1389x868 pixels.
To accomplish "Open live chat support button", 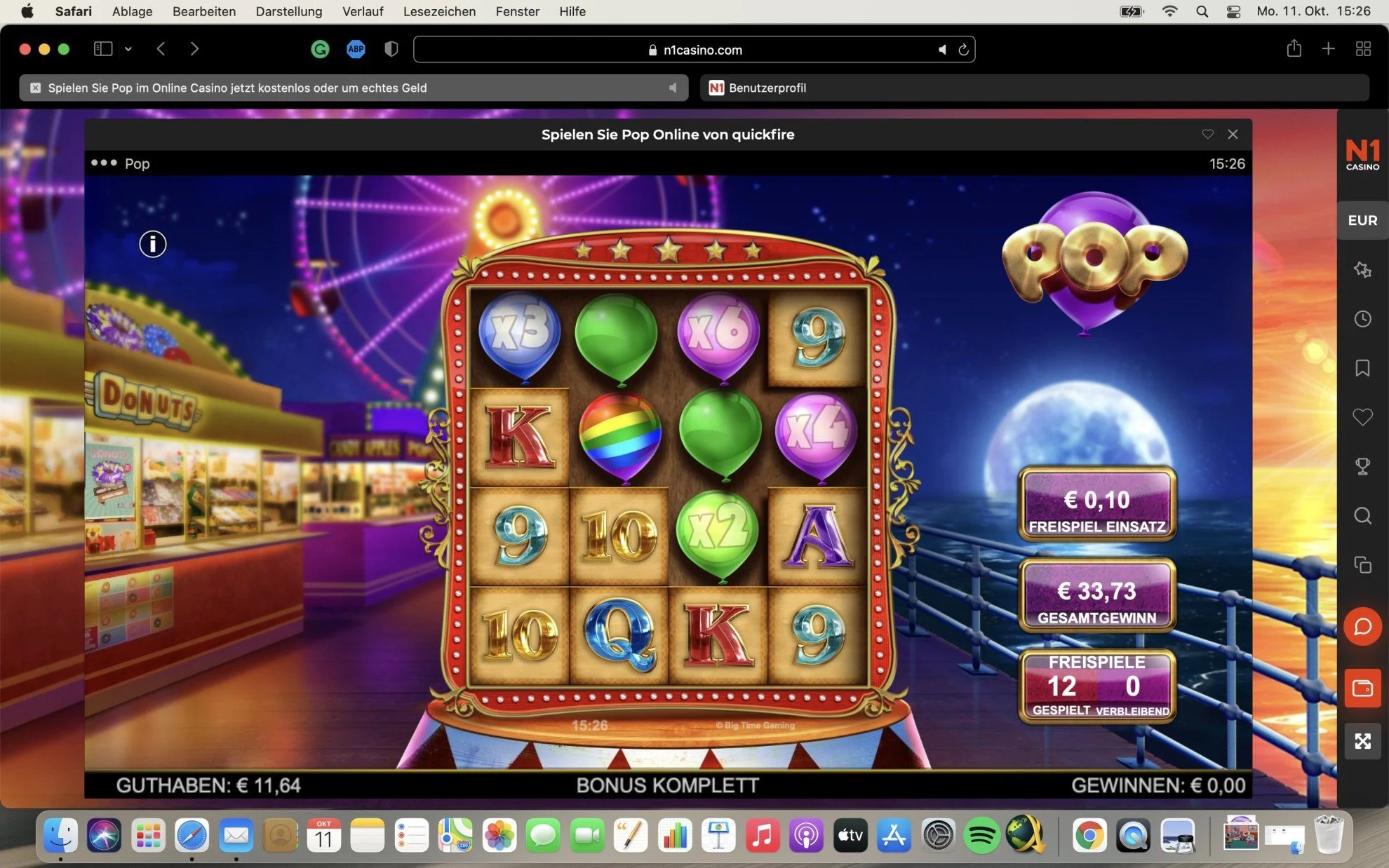I will (1362, 626).
